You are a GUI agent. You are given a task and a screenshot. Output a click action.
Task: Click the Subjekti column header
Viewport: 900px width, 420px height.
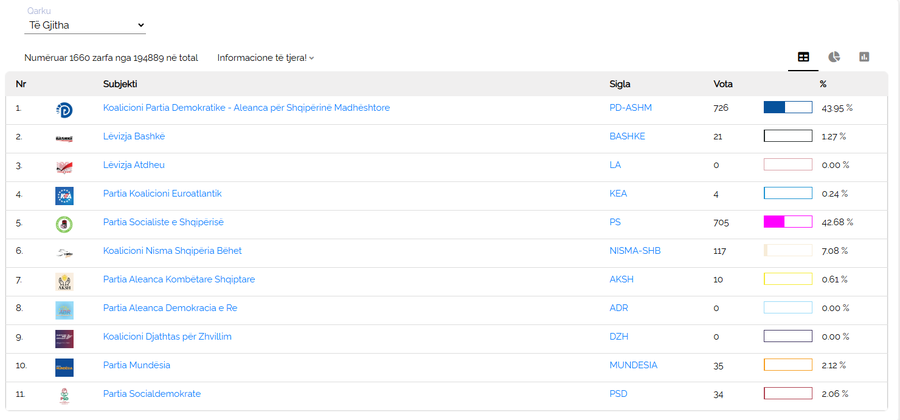click(x=120, y=84)
